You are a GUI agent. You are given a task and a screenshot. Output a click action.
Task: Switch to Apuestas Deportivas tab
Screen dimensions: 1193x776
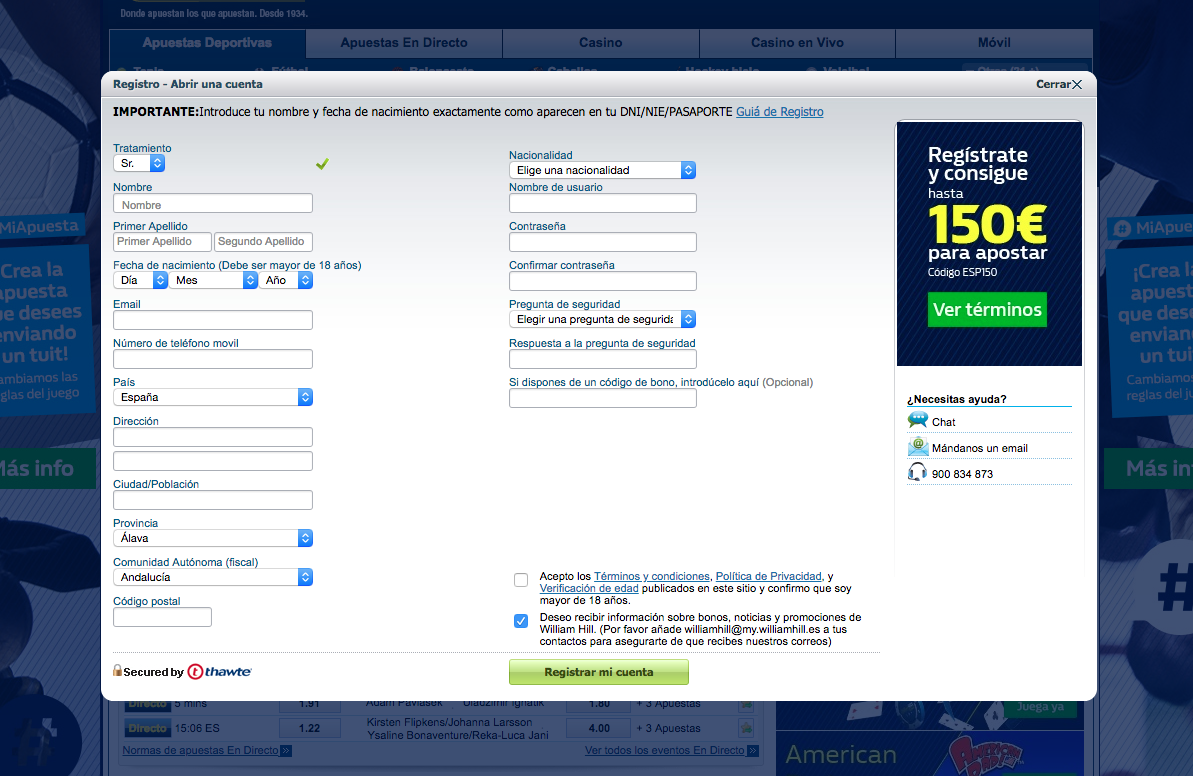tap(207, 43)
